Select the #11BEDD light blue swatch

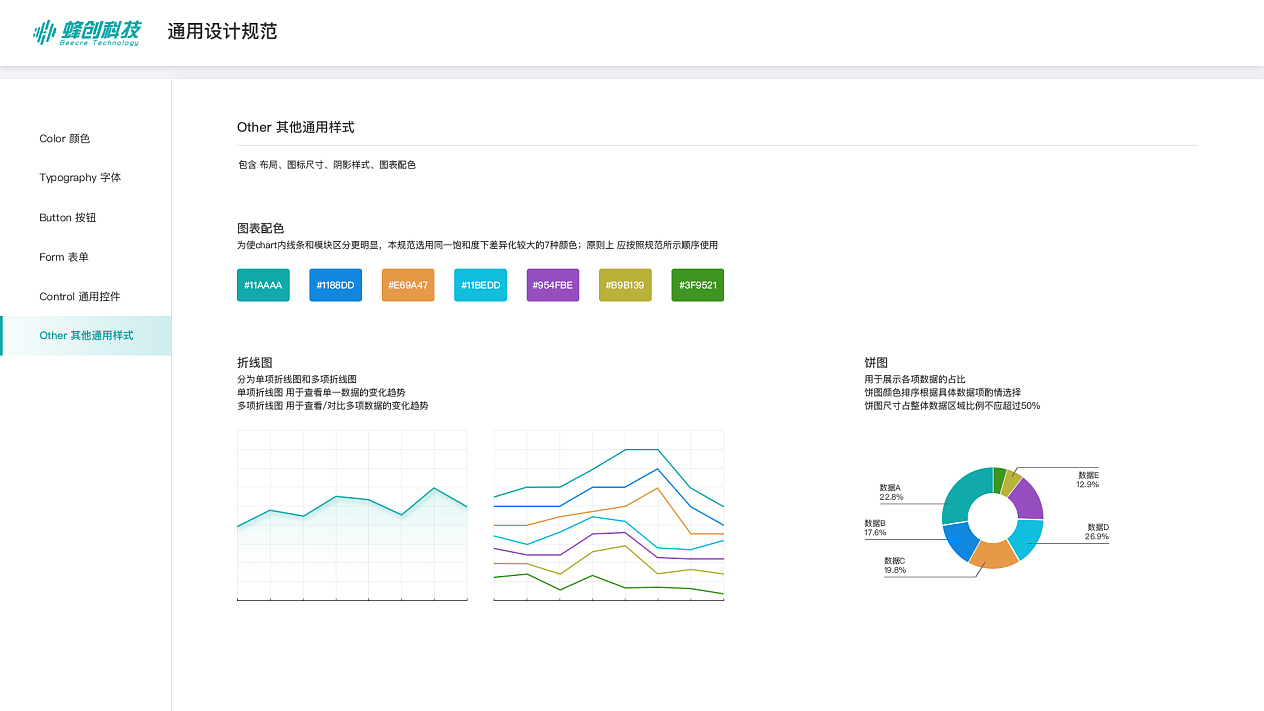480,284
